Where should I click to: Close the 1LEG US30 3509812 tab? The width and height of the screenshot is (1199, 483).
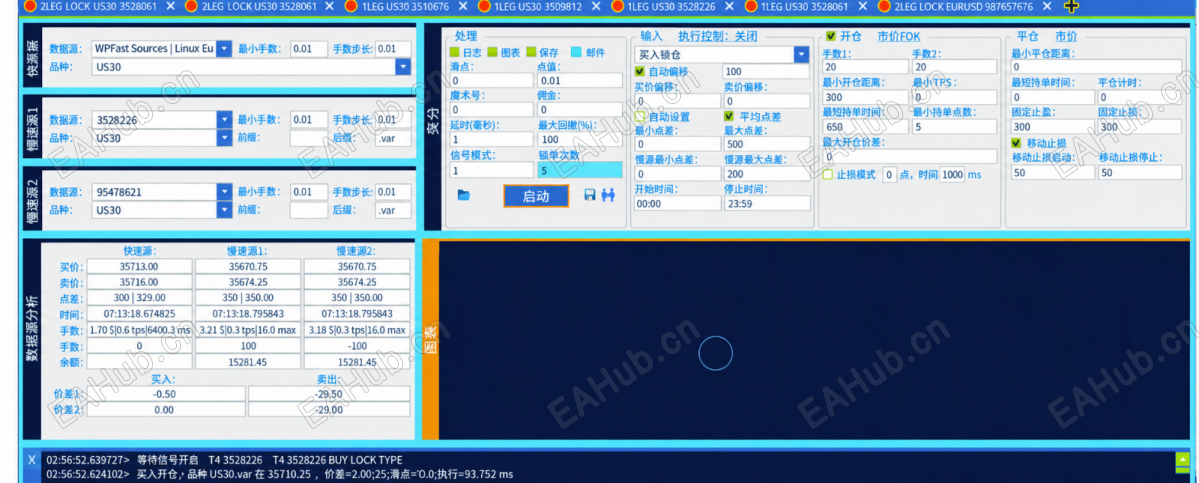point(596,6)
